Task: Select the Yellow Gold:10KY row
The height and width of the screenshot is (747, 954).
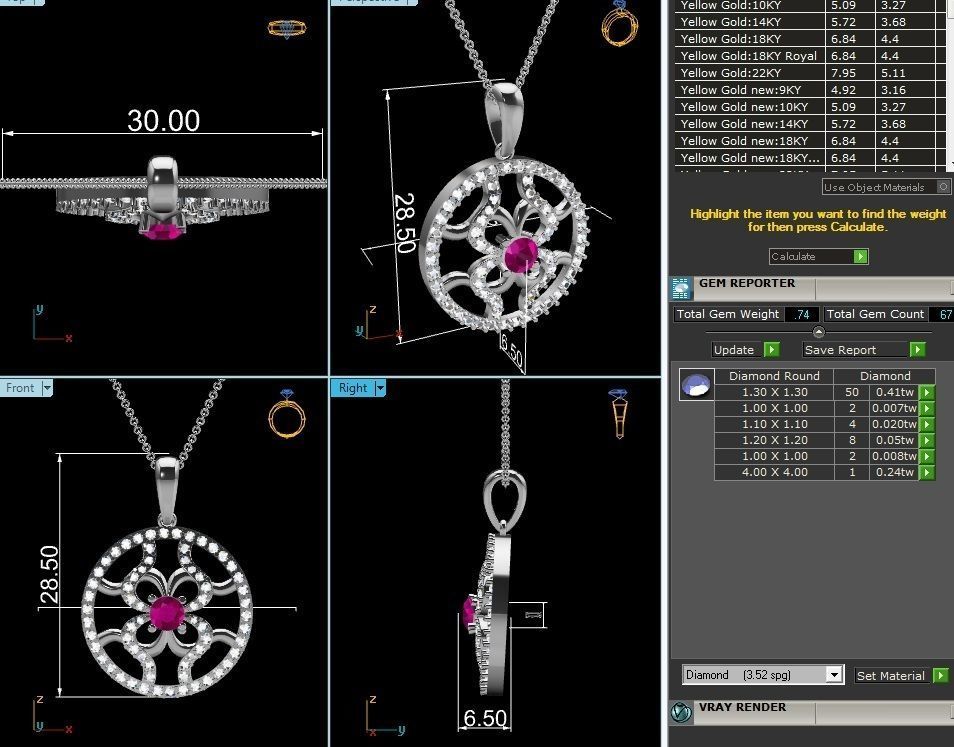Action: [810, 5]
